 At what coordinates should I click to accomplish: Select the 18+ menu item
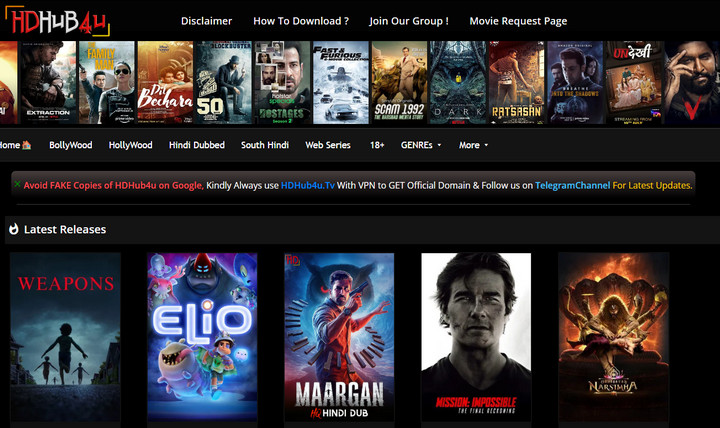(x=377, y=145)
